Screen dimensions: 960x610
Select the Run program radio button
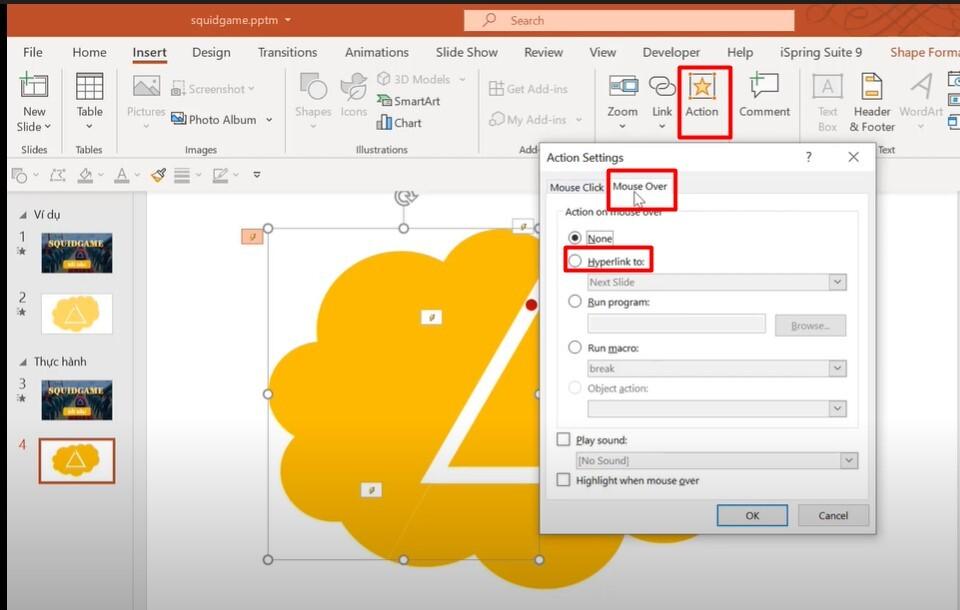[x=576, y=302]
